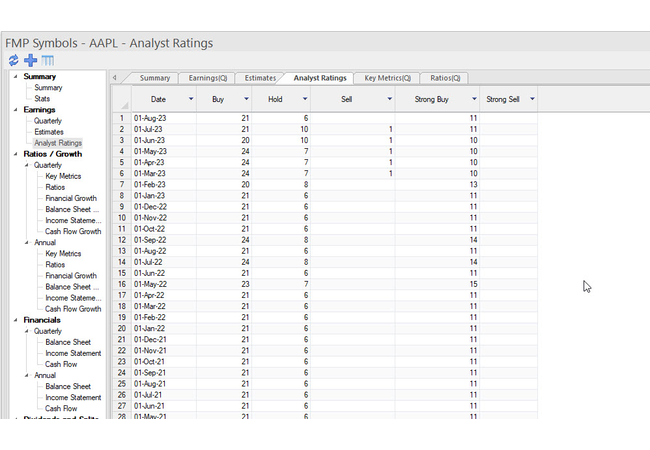Open quarterly Income Statement under Financials
The image size is (650, 450).
pyautogui.click(x=73, y=353)
